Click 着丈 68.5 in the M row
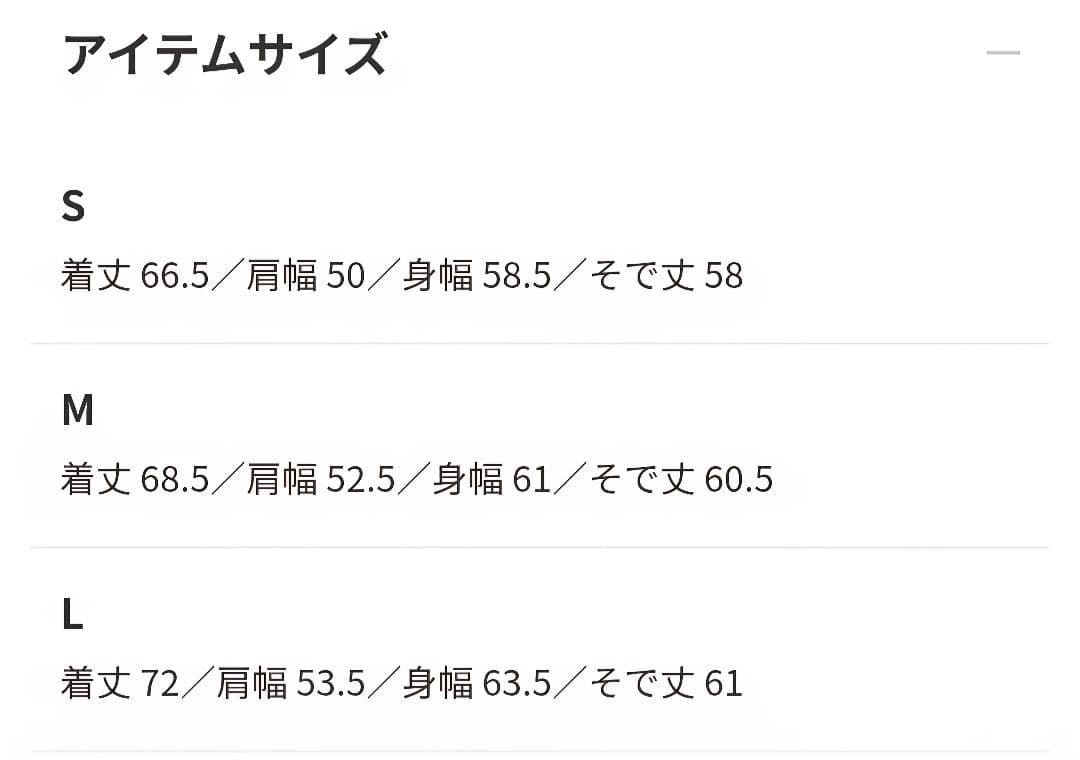The height and width of the screenshot is (760, 1080). click(x=135, y=479)
